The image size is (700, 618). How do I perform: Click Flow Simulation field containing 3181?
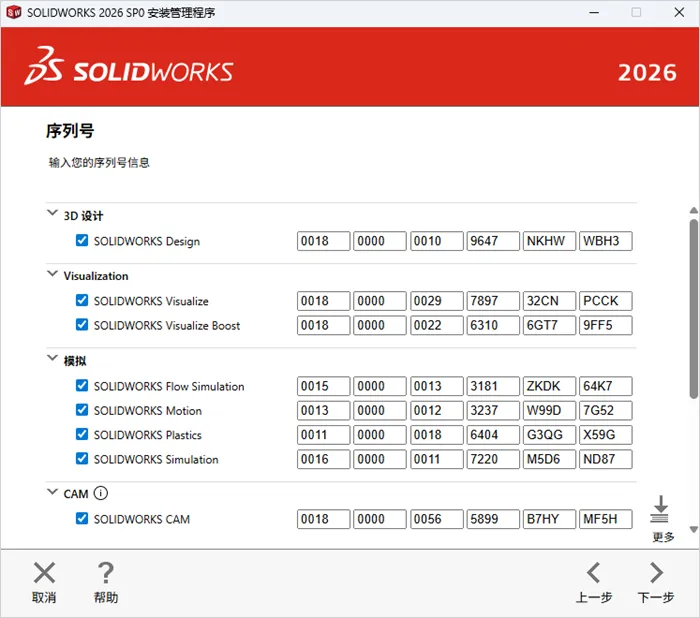tap(493, 386)
